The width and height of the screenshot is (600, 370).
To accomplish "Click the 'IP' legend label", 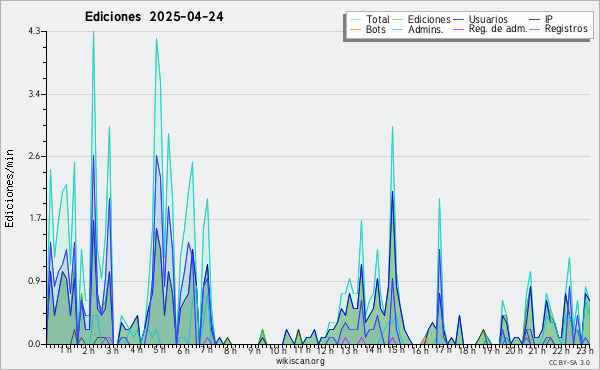I will tap(549, 19).
